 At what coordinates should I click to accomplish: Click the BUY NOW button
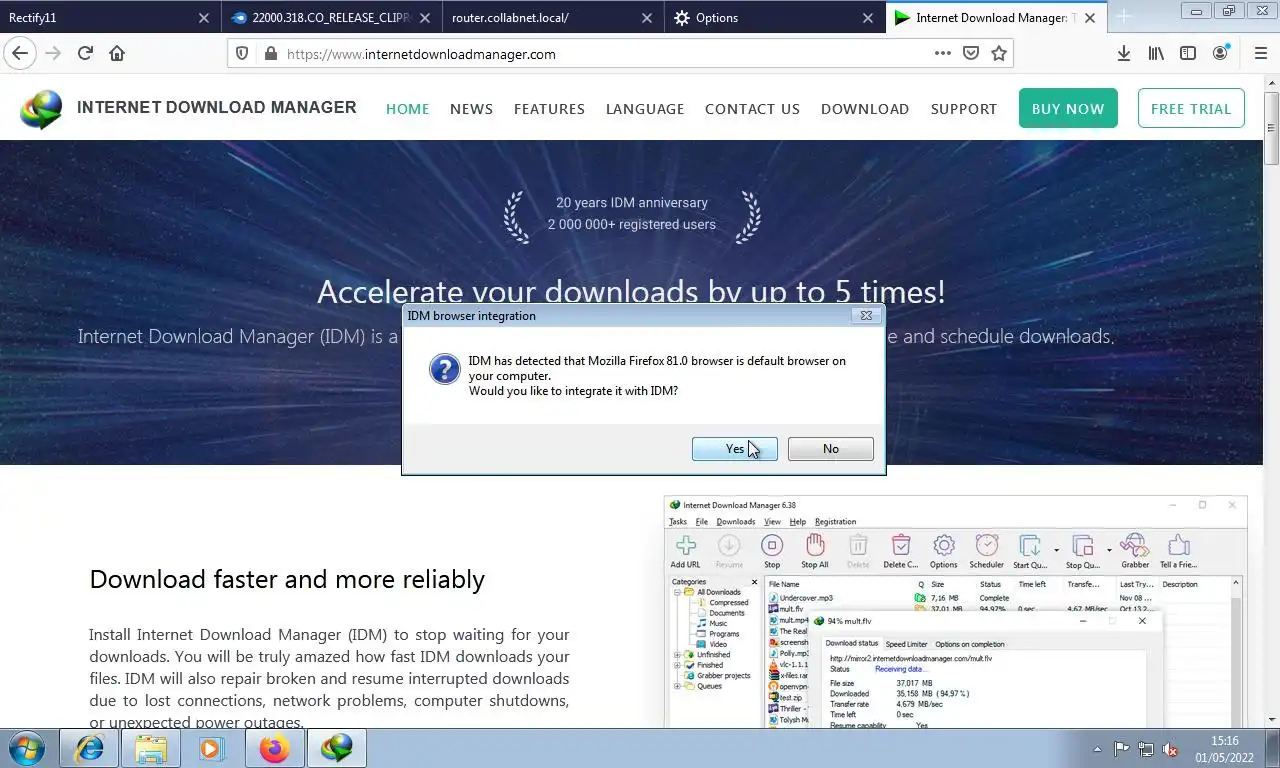[x=1068, y=108]
